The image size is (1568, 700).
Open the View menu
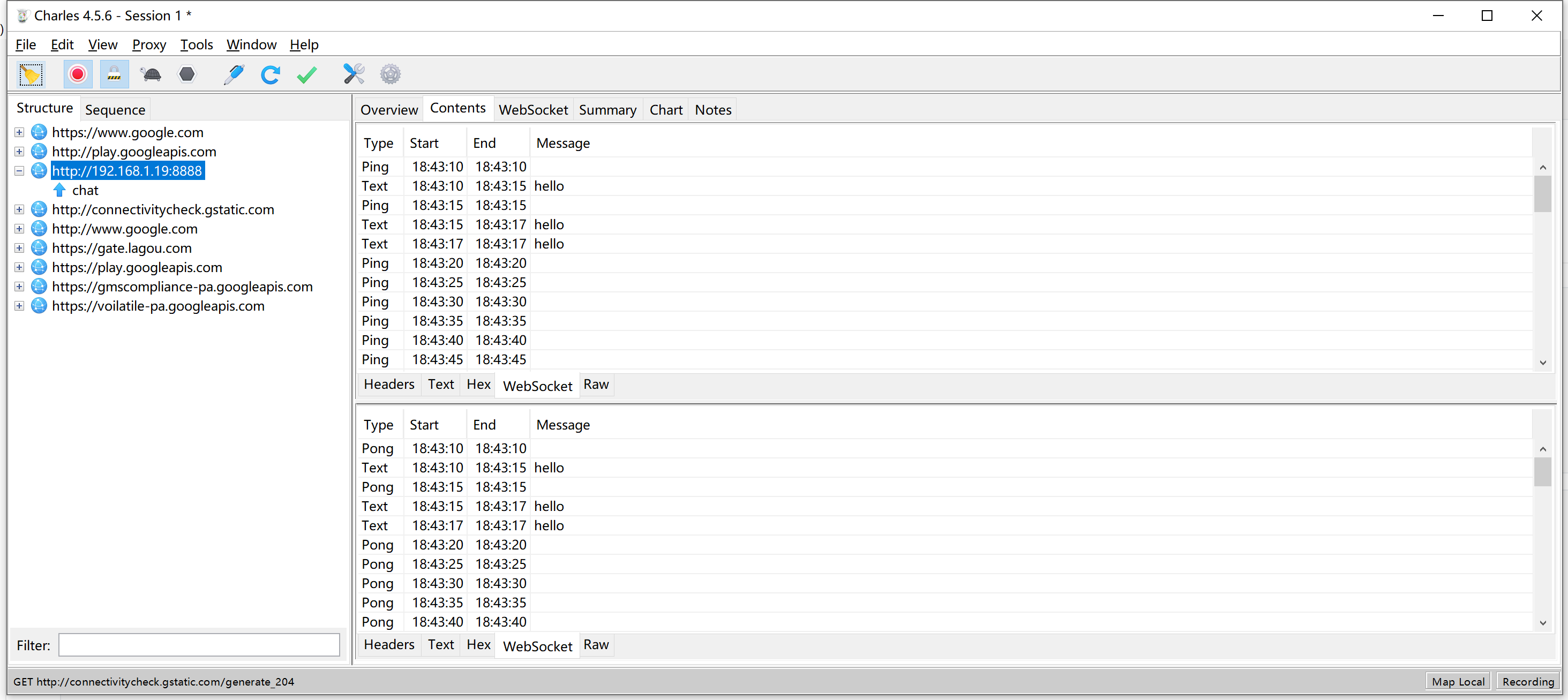(103, 44)
